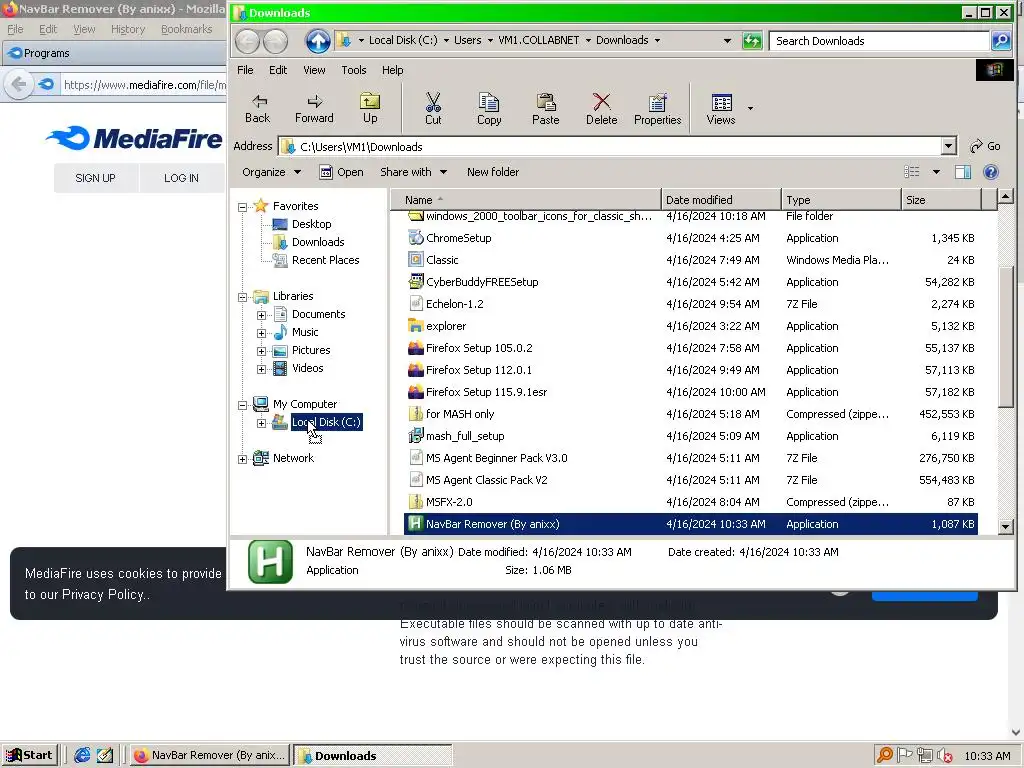Open the Help menu in Downloads

coord(392,70)
